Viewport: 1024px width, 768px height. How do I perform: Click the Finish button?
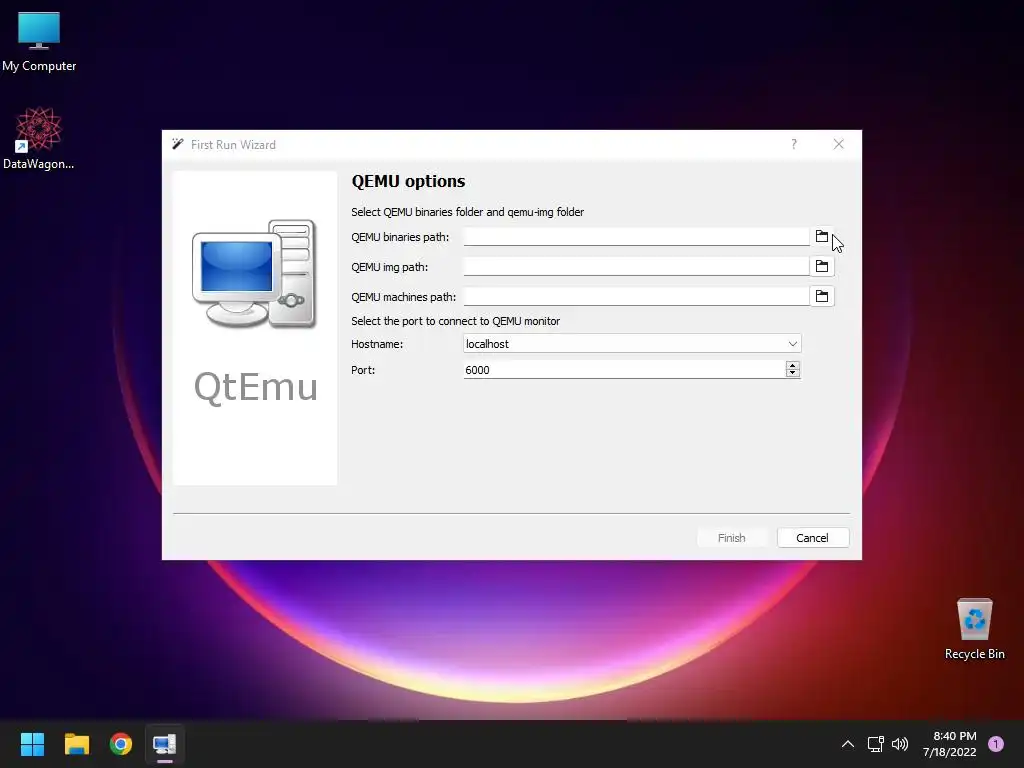pos(731,538)
